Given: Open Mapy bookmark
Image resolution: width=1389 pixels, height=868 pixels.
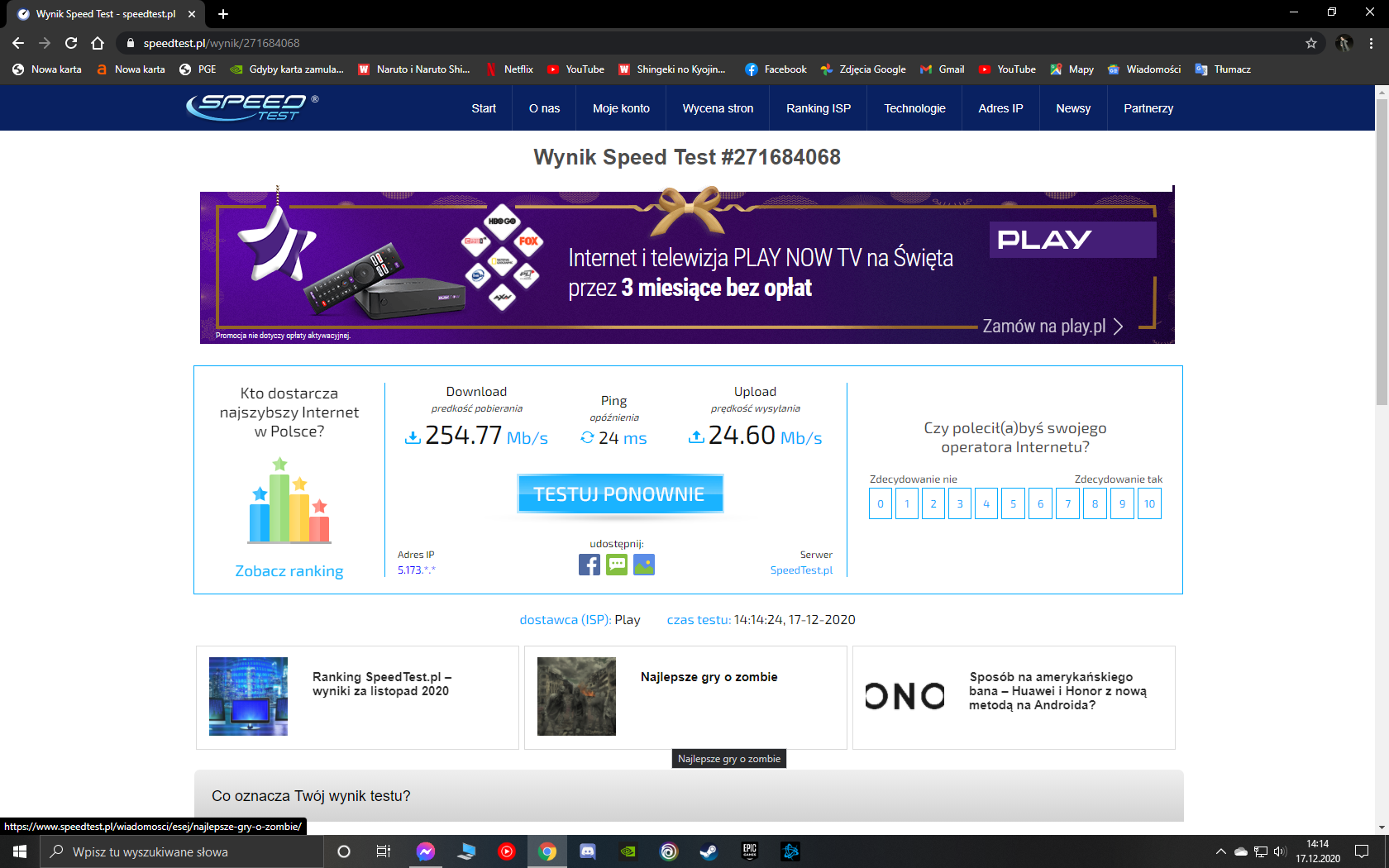Looking at the screenshot, I should [x=1072, y=69].
